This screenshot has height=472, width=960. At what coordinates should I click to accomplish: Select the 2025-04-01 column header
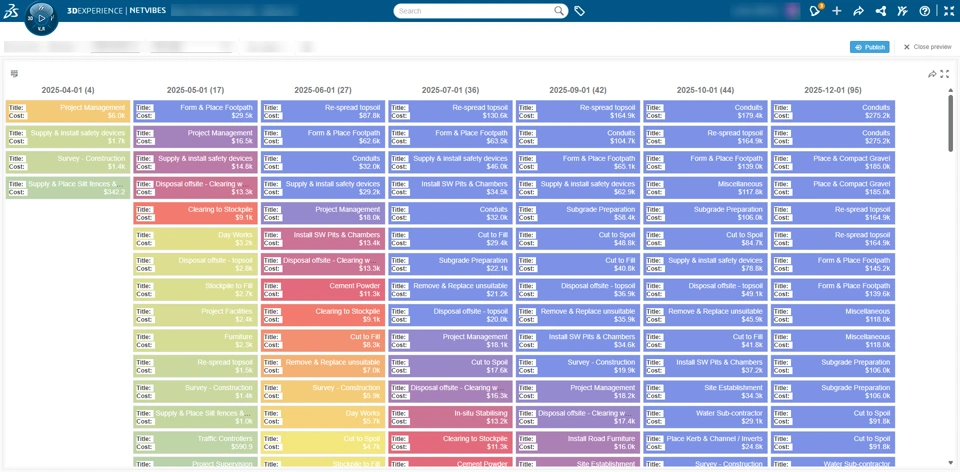[x=68, y=90]
